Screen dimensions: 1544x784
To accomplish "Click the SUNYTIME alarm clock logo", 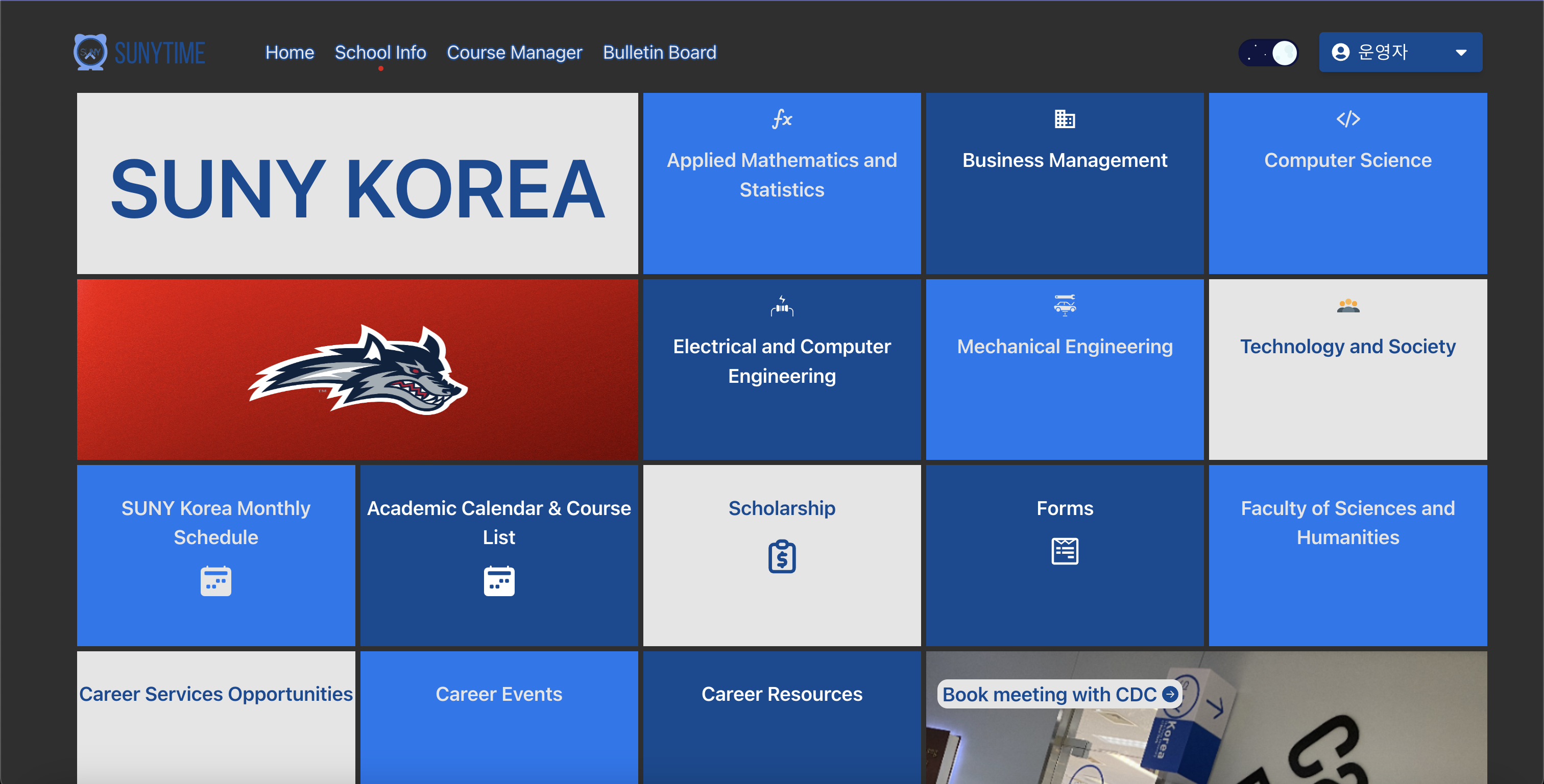I will click(90, 52).
